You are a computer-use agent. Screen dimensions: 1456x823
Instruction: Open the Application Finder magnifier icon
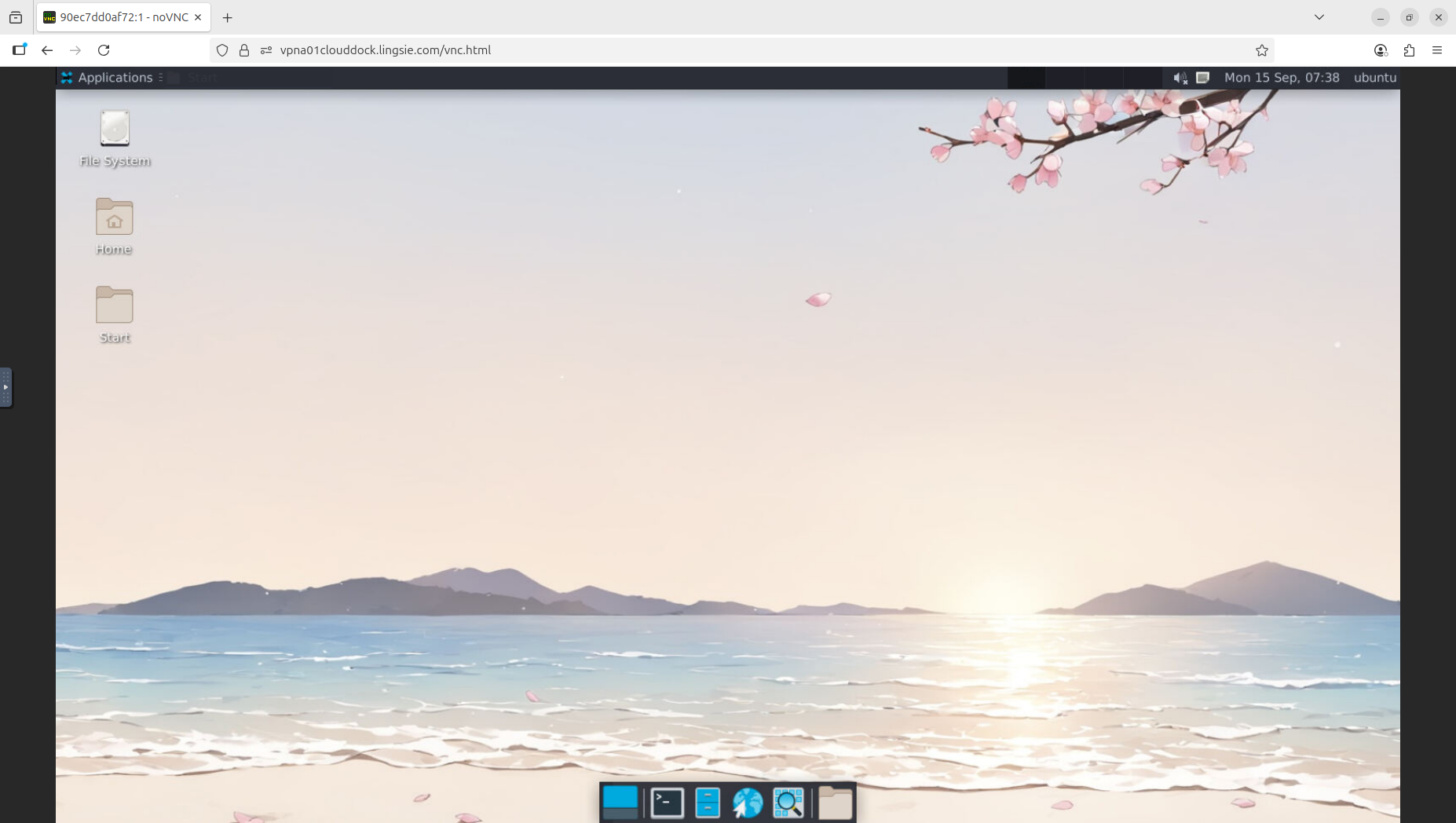coord(788,803)
